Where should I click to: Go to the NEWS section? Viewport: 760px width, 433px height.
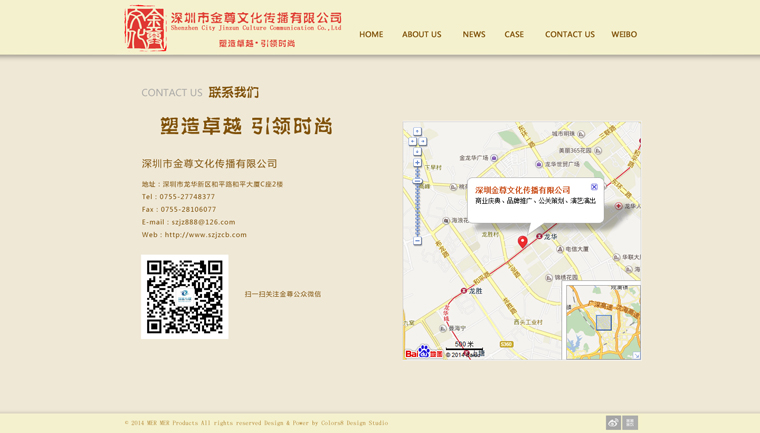(474, 34)
